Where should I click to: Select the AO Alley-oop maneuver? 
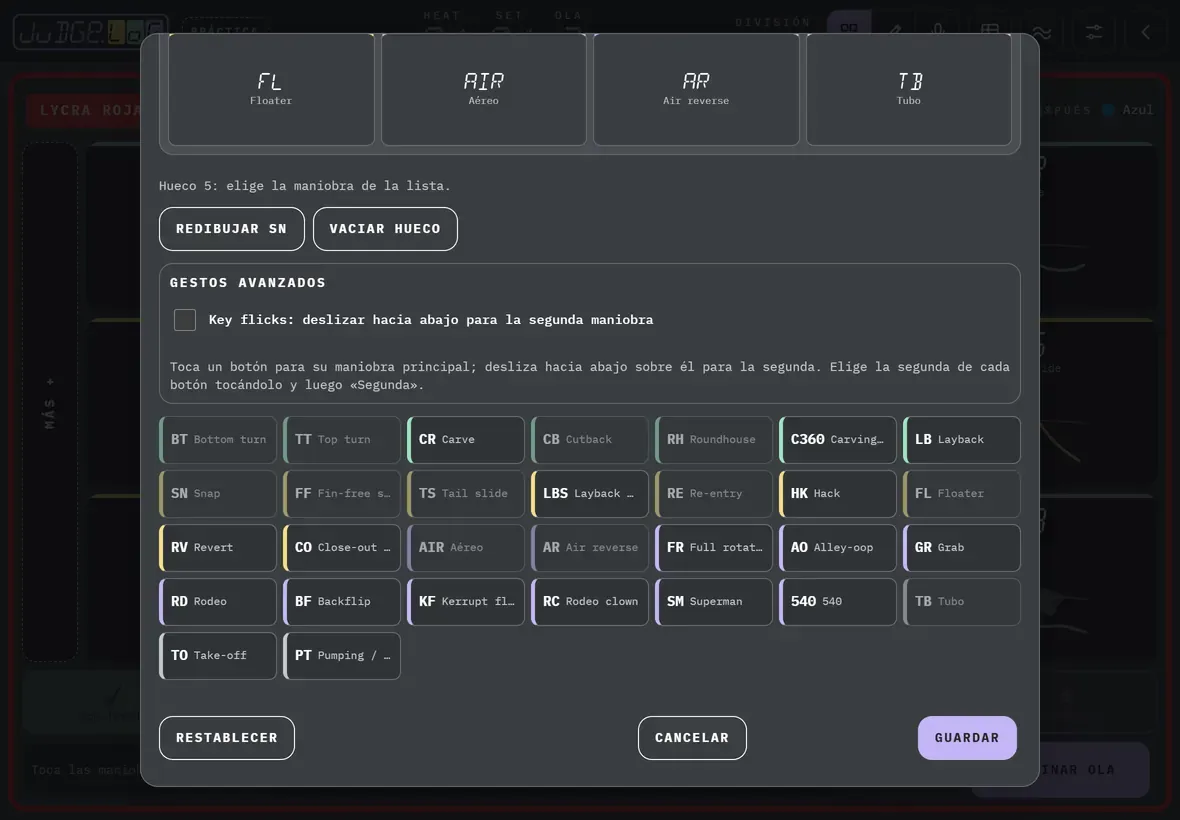(838, 548)
